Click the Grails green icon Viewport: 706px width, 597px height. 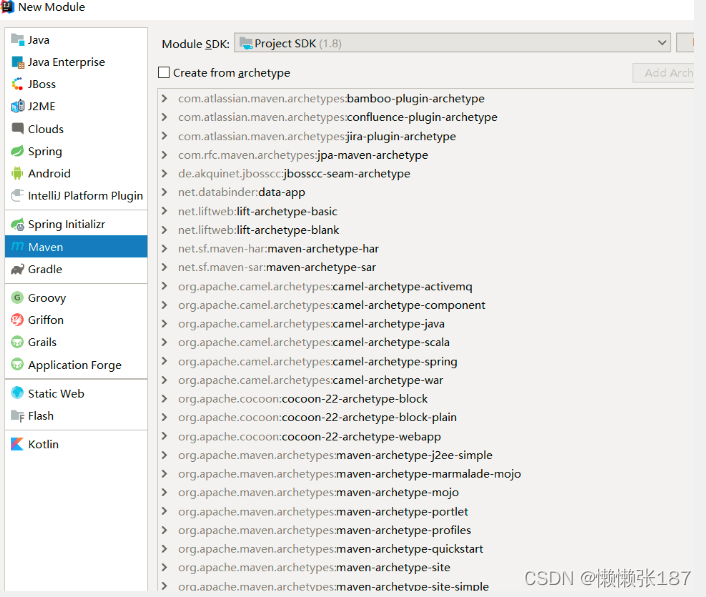[x=18, y=342]
